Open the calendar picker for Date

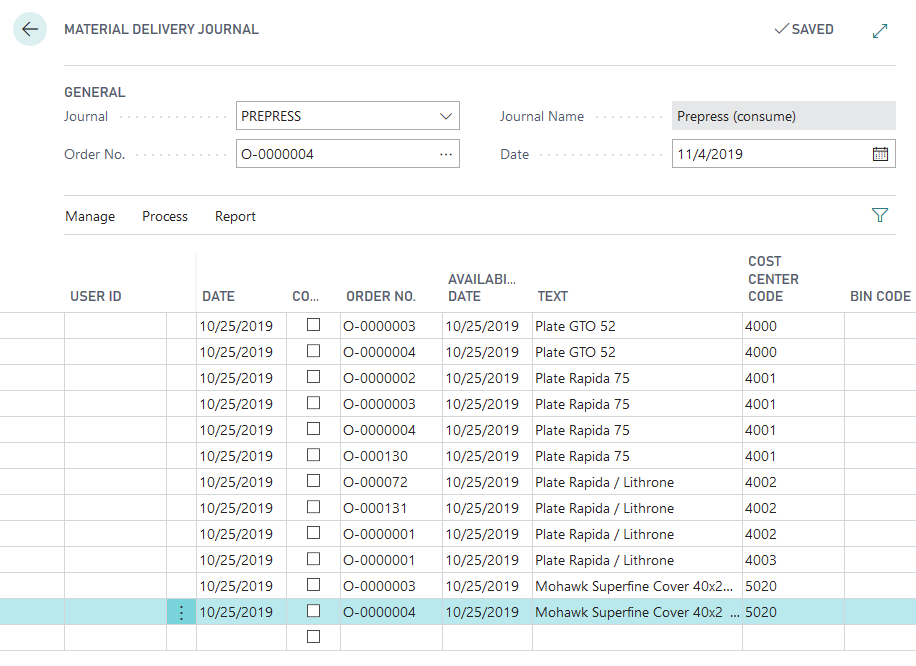click(880, 154)
